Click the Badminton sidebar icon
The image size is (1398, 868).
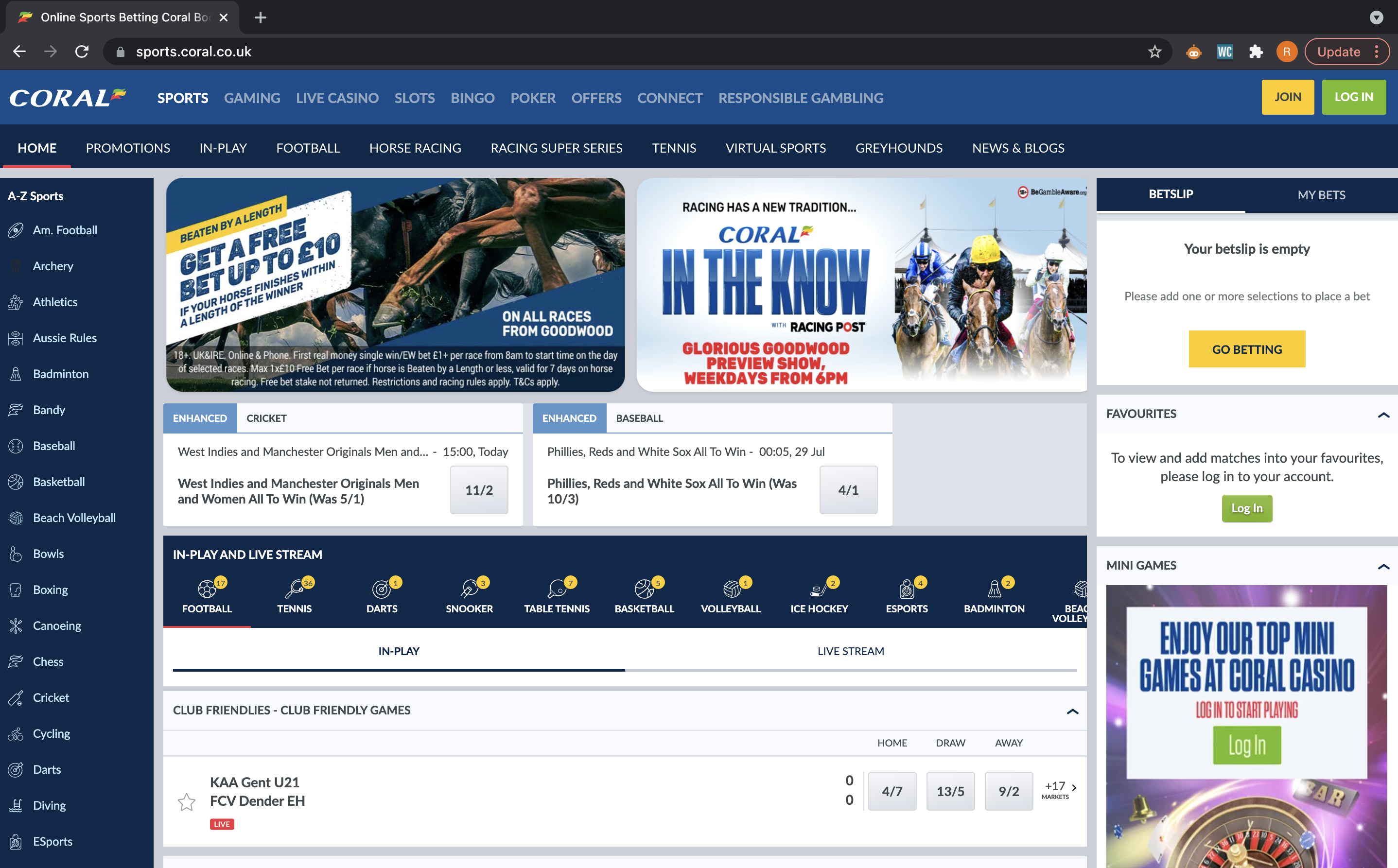(x=16, y=374)
